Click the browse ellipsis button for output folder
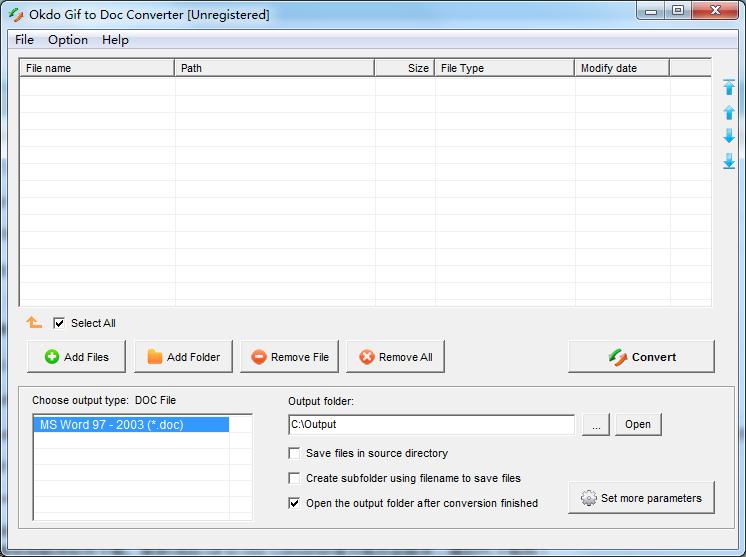 coord(596,424)
